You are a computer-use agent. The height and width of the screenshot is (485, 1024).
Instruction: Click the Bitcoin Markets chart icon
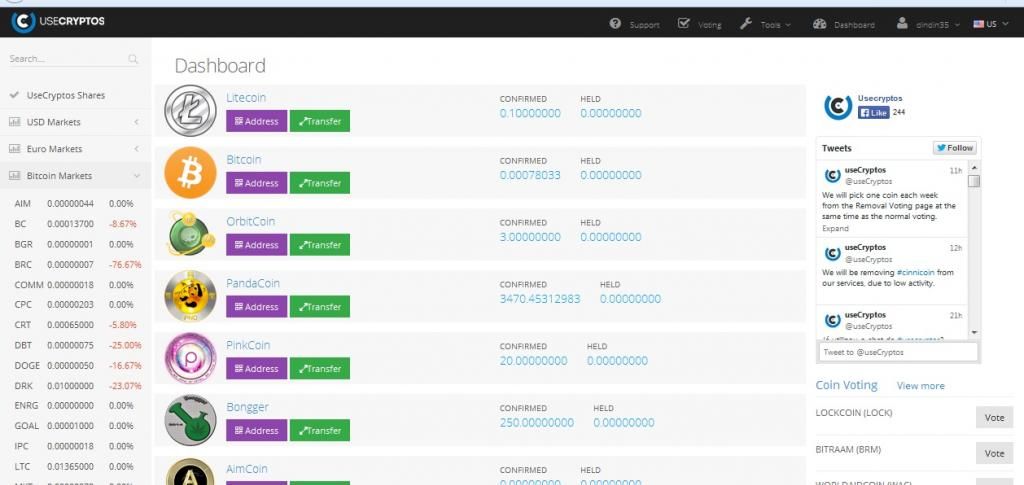tap(14, 176)
